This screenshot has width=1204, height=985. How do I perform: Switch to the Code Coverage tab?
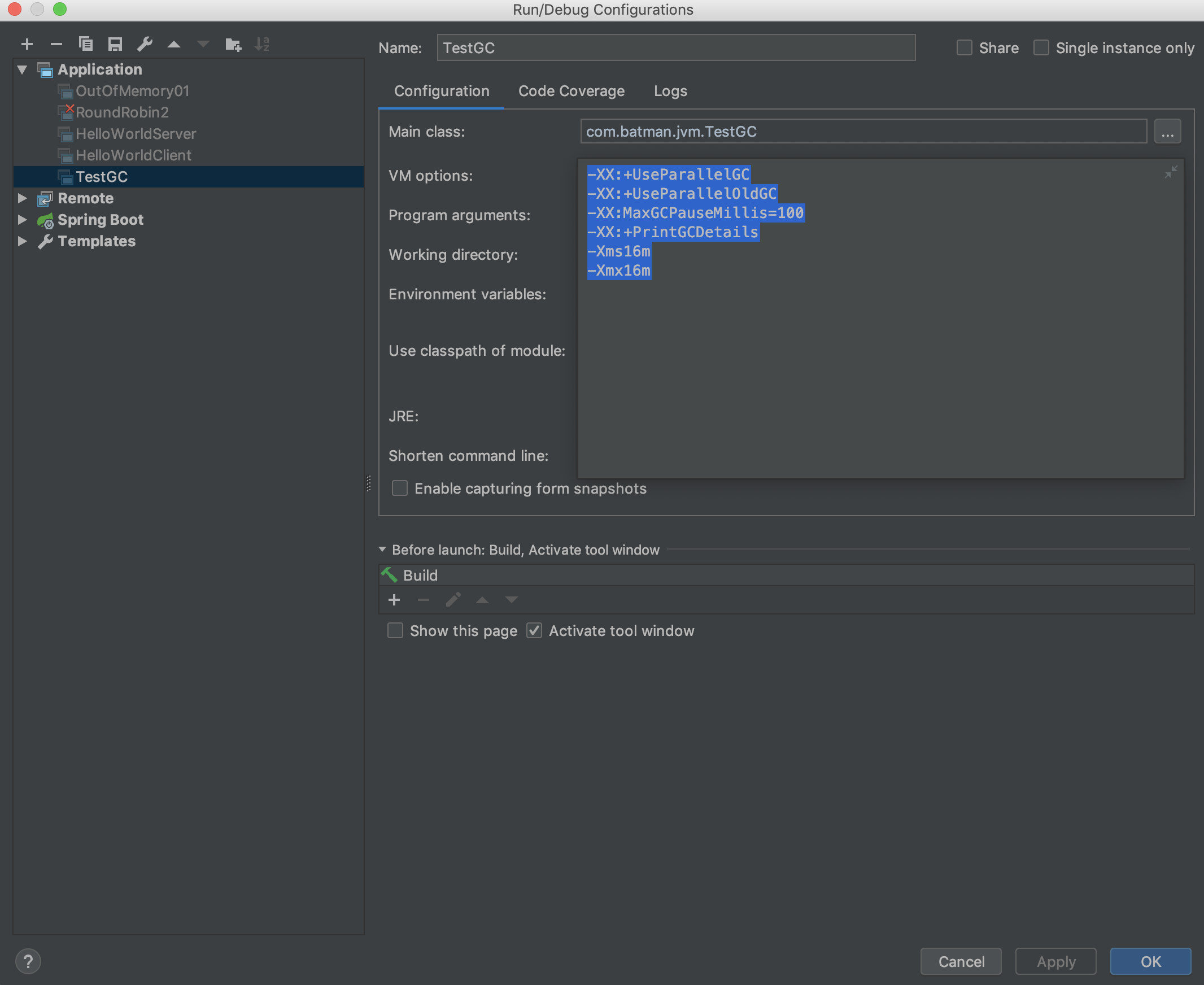(571, 91)
